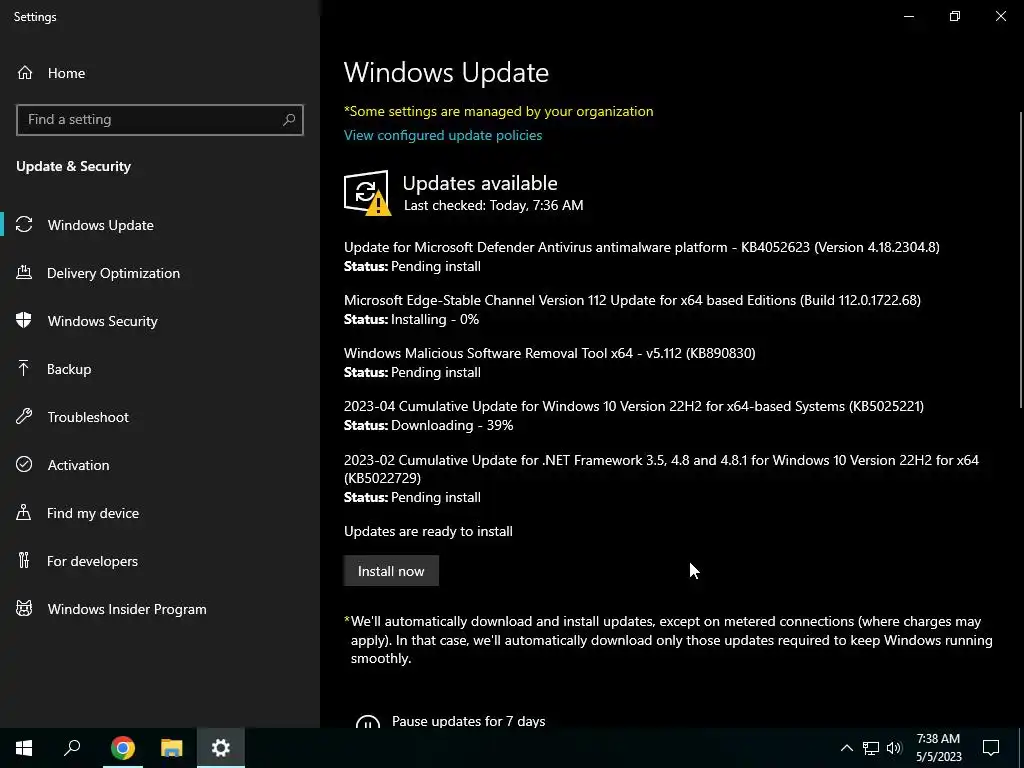Viewport: 1024px width, 768px height.
Task: Click the Settings gear on the taskbar
Action: 221,748
